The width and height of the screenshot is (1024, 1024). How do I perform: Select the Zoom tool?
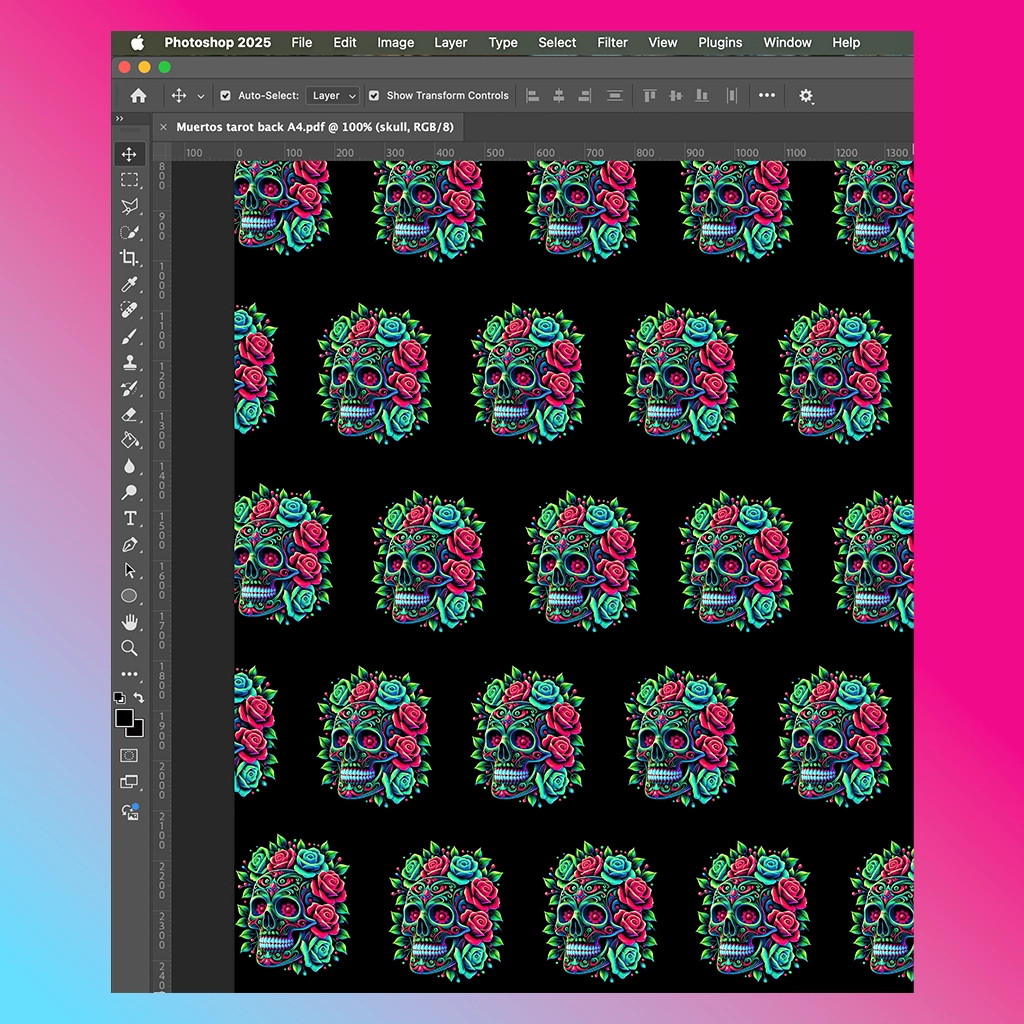[129, 648]
